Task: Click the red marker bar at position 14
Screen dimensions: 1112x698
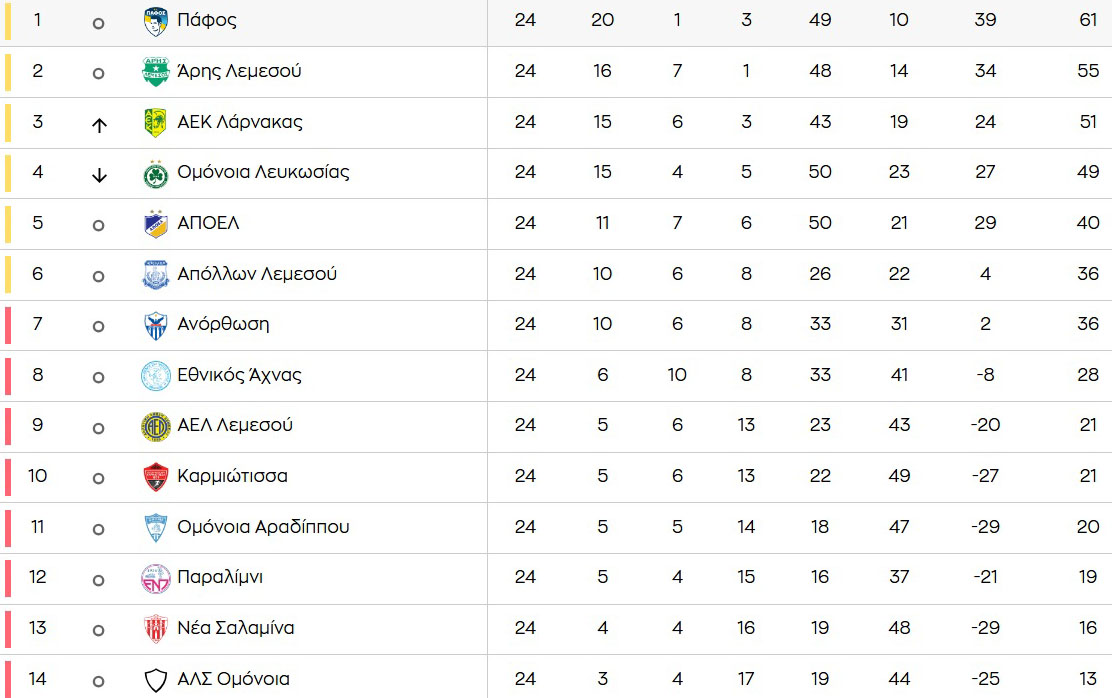Action: [8, 679]
